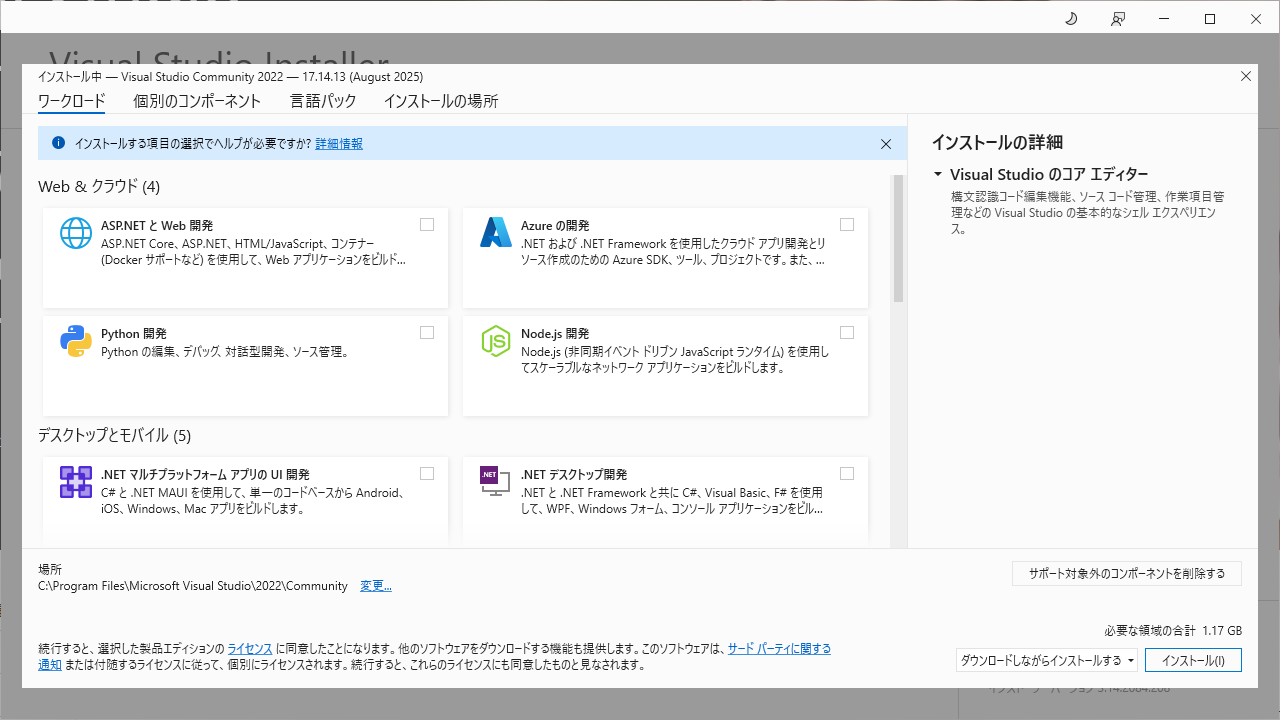
Task: Collapse the Visual Studio のコア エディター section
Action: click(x=938, y=175)
